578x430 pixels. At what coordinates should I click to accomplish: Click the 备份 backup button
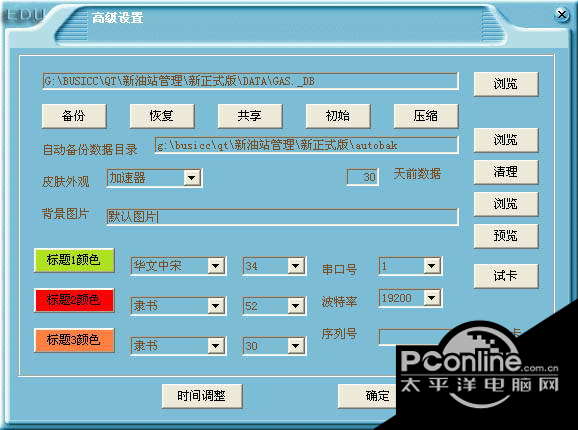point(74,116)
